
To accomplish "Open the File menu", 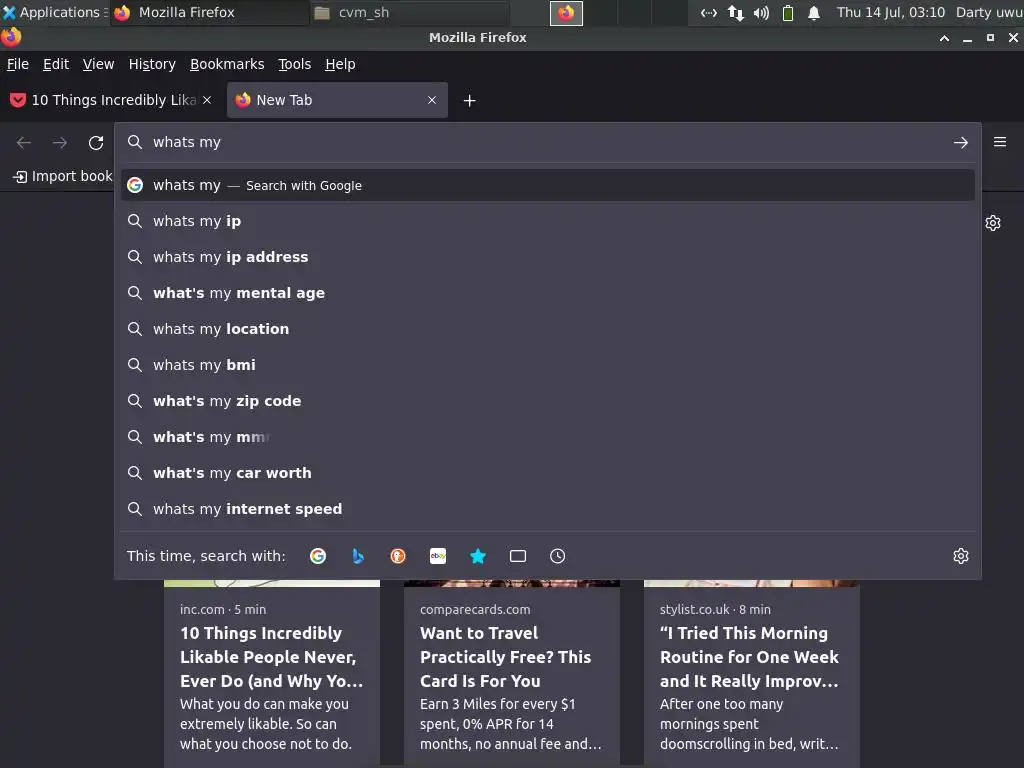I will pos(18,64).
